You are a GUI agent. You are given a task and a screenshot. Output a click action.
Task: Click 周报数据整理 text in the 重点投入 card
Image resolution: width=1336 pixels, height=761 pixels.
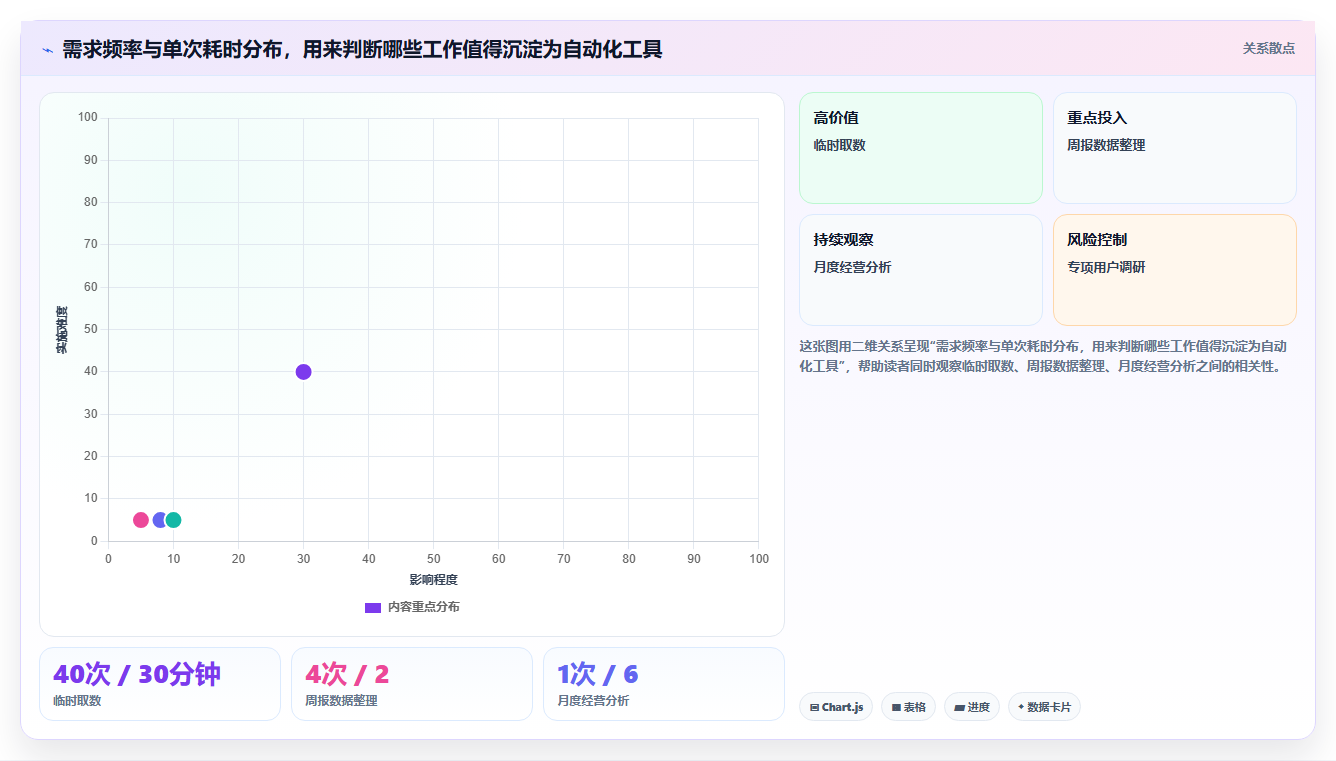tap(1106, 145)
